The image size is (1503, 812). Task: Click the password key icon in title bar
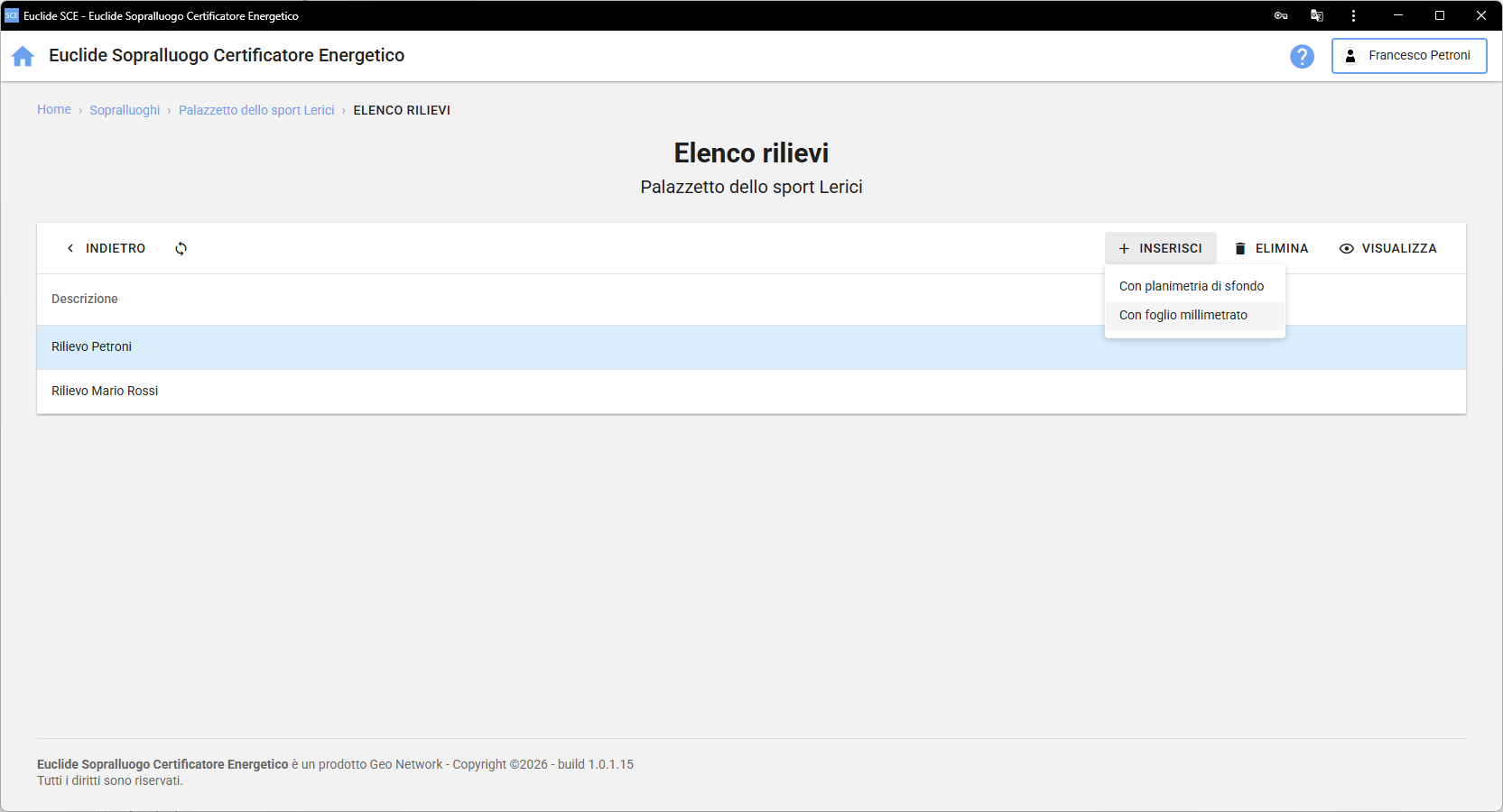(1280, 15)
